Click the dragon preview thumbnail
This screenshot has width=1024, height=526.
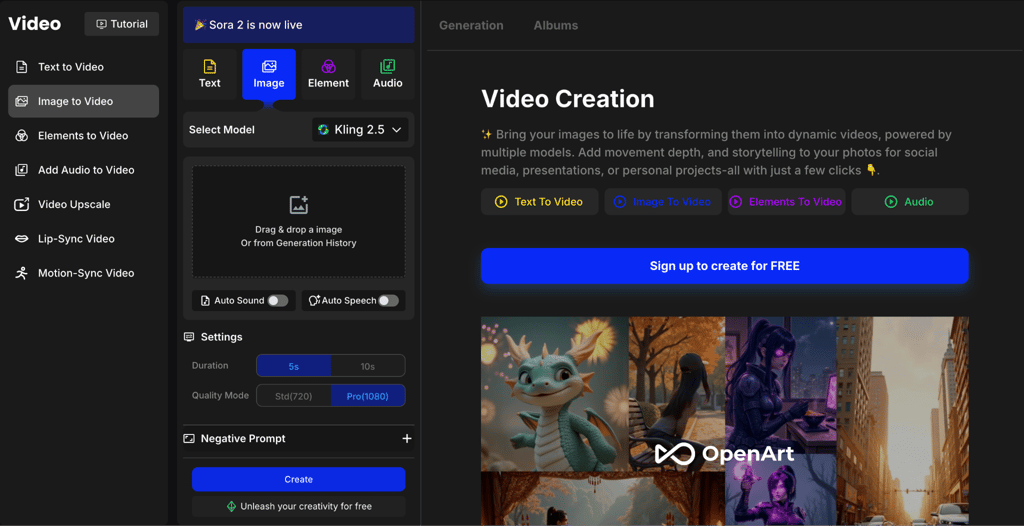[x=554, y=394]
